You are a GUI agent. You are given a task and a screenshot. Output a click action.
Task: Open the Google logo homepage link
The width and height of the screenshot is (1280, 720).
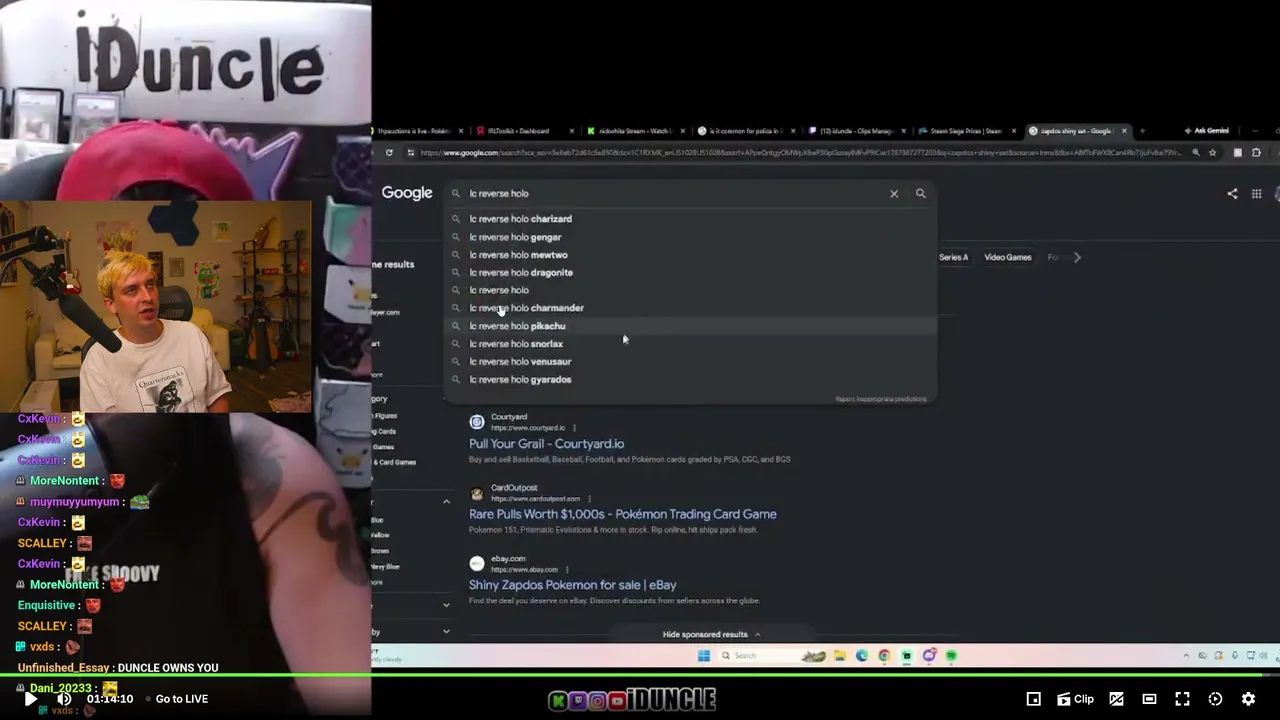point(407,193)
